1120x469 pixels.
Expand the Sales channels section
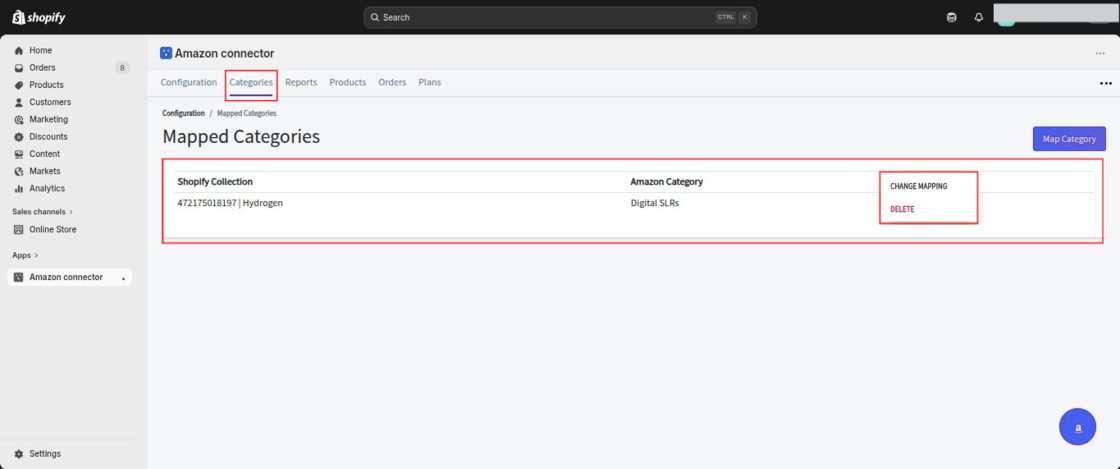44,212
